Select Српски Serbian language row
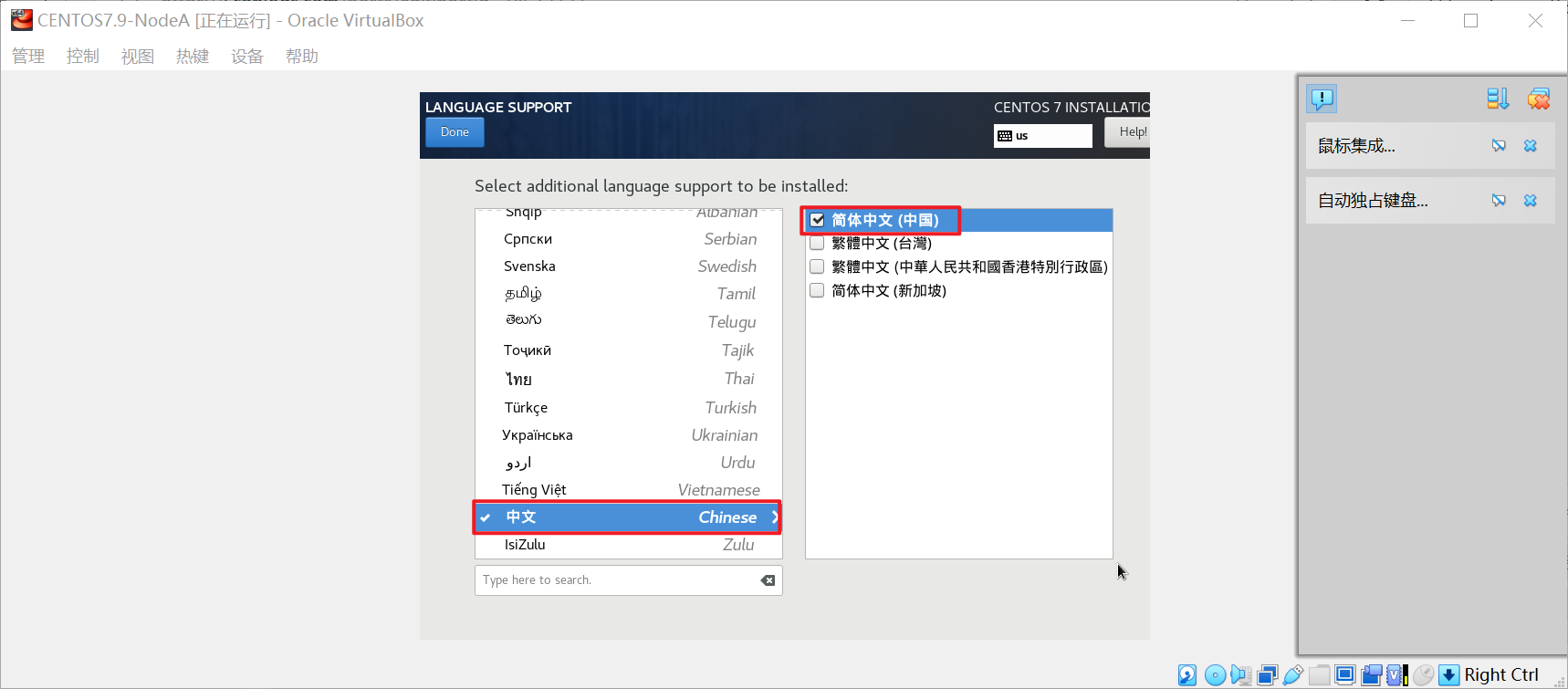The image size is (1568, 689). 629,239
